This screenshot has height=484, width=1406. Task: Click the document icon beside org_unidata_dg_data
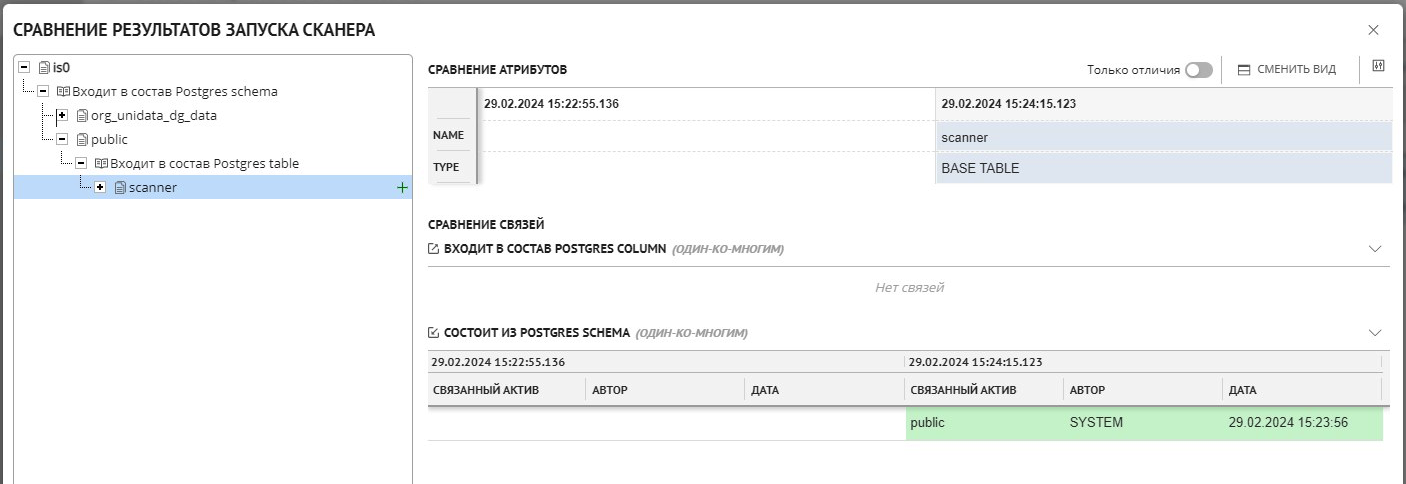tap(82, 116)
